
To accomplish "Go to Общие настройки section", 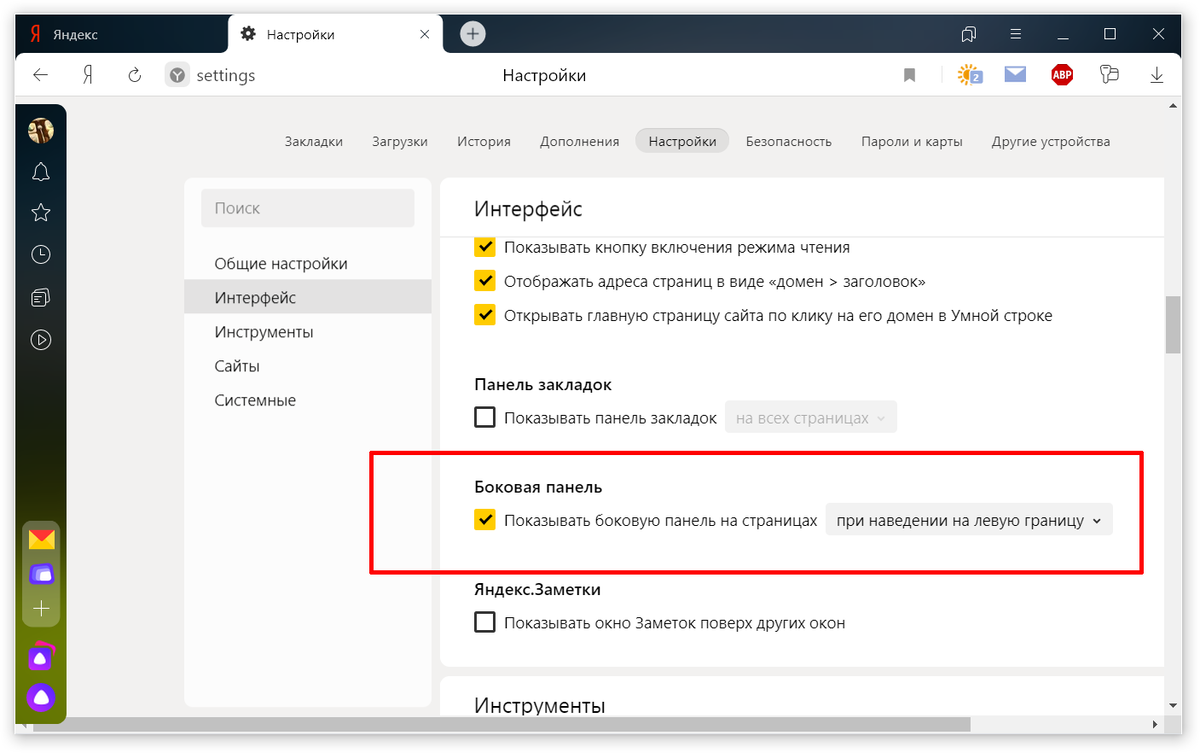I will [307, 264].
